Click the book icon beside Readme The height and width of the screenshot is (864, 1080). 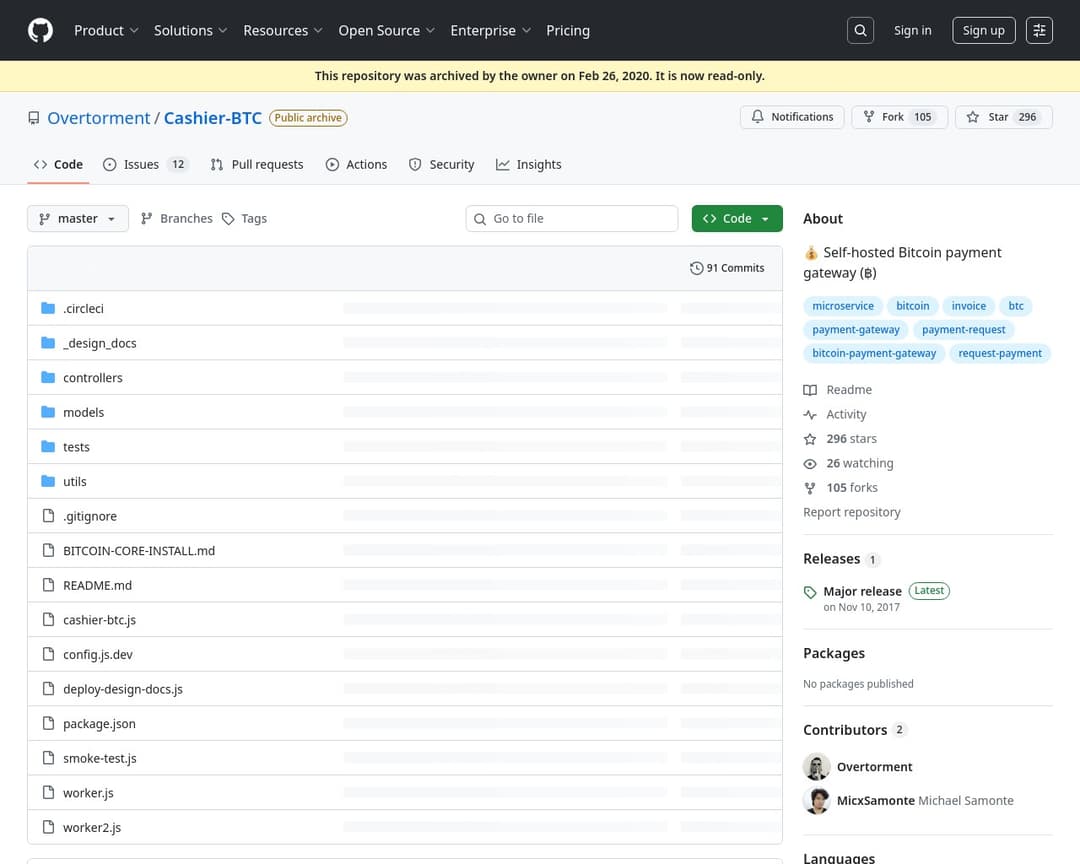(x=810, y=390)
